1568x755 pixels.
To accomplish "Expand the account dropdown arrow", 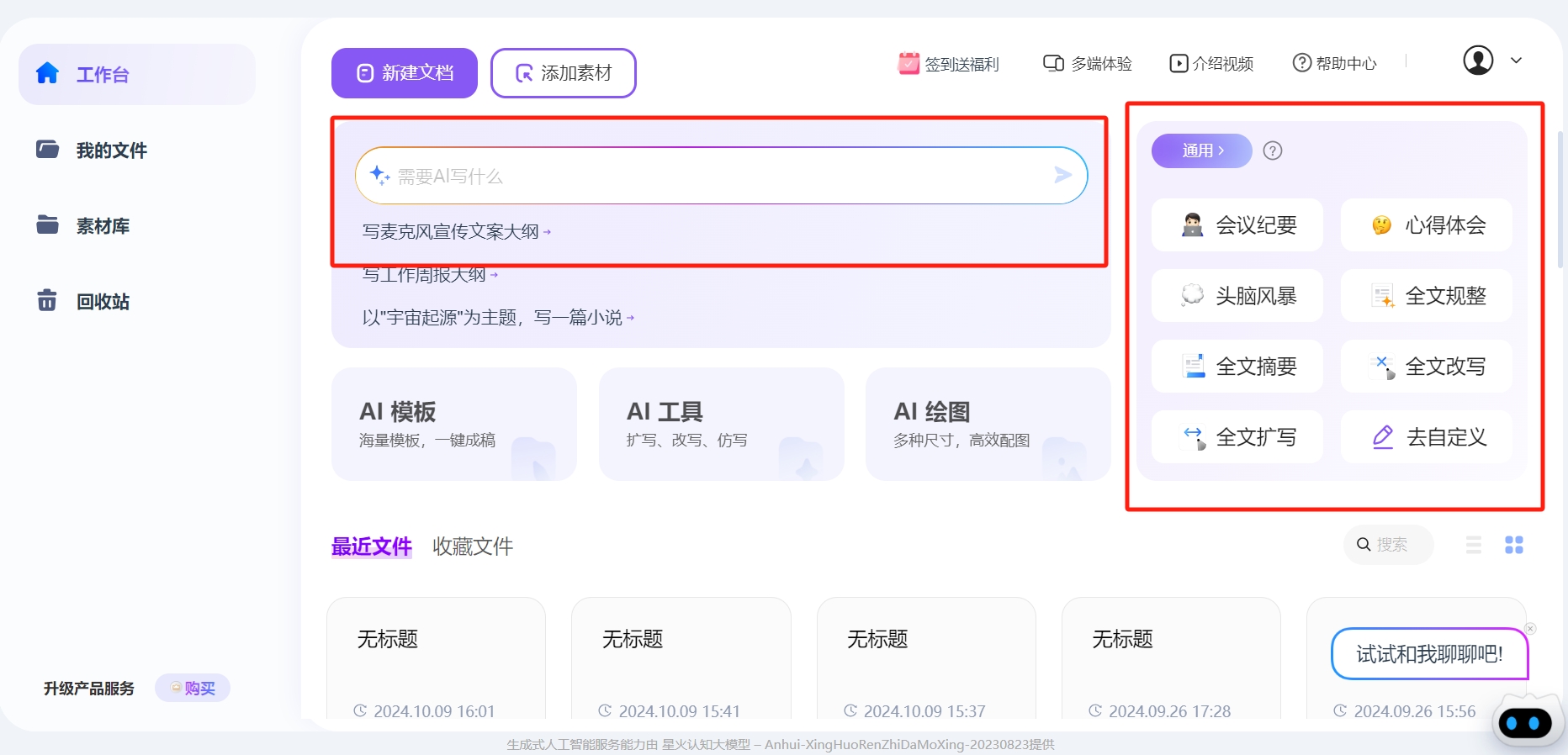I will pos(1516,61).
